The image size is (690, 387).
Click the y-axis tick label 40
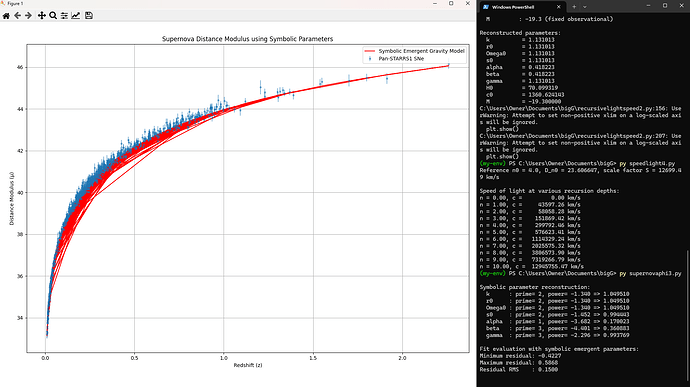click(x=21, y=193)
